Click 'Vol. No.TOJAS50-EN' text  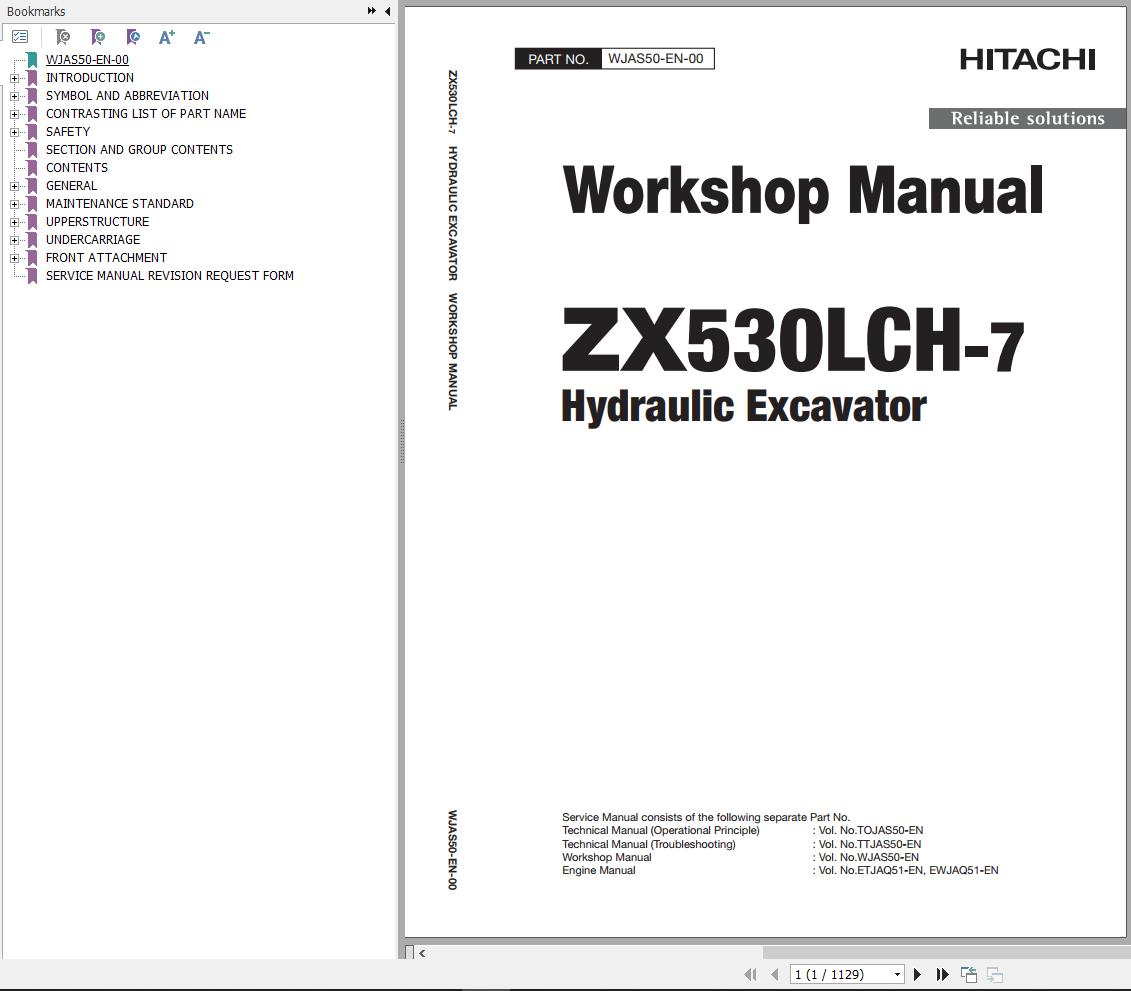point(871,830)
